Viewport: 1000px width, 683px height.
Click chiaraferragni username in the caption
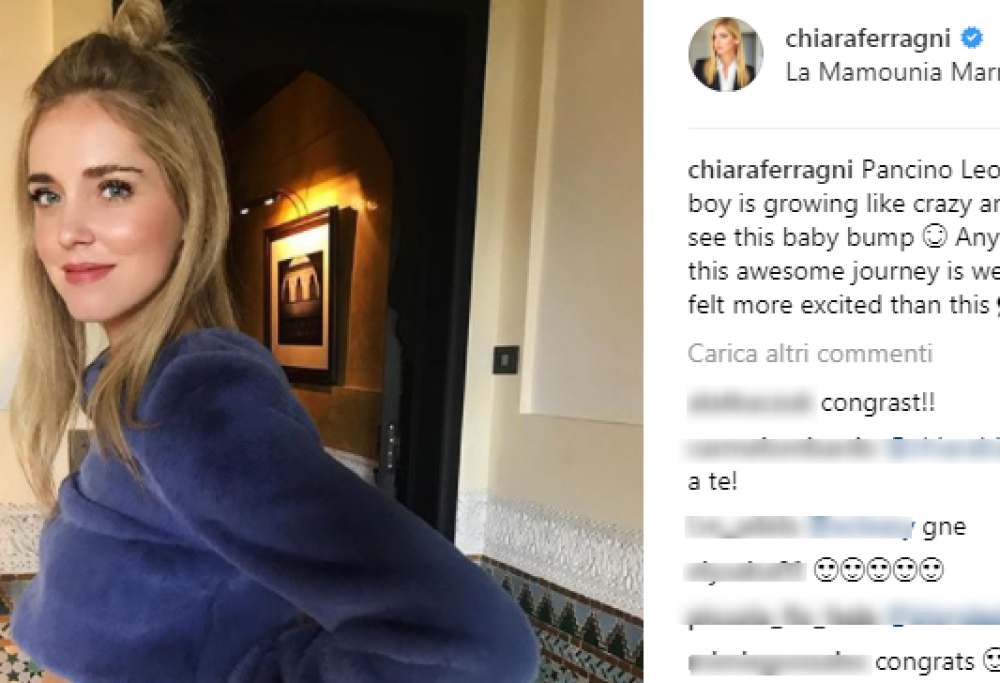[x=770, y=170]
